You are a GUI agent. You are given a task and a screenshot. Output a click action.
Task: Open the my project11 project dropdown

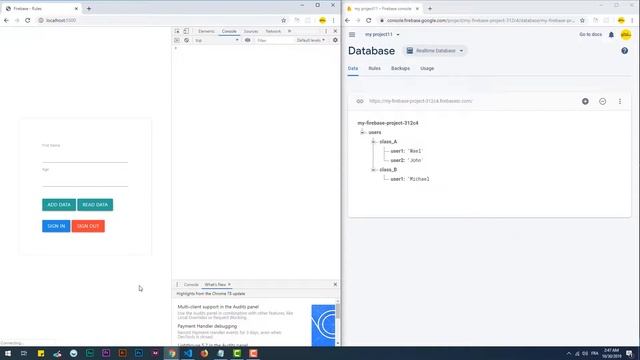(382, 35)
